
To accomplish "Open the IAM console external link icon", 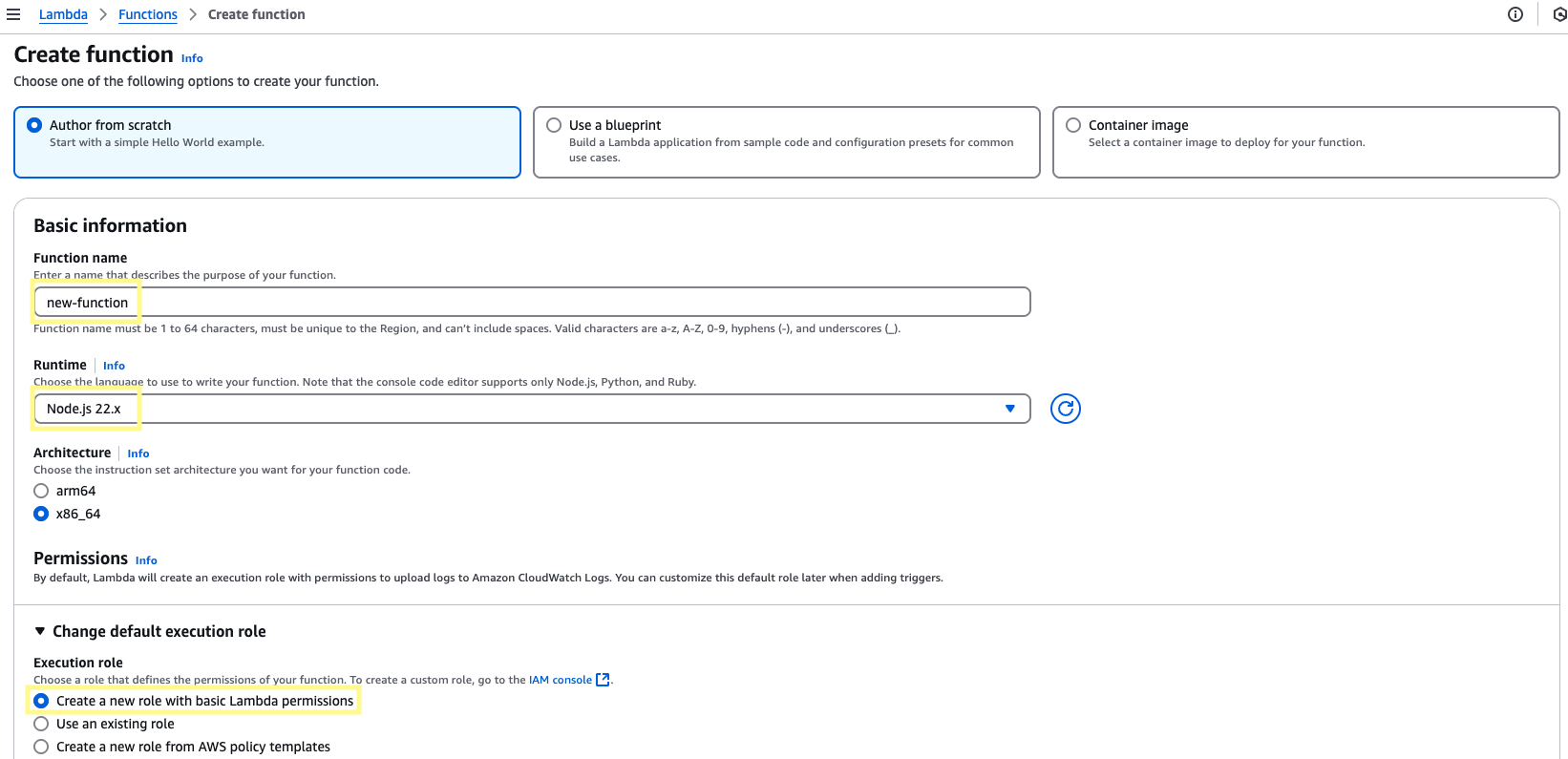I will point(603,680).
